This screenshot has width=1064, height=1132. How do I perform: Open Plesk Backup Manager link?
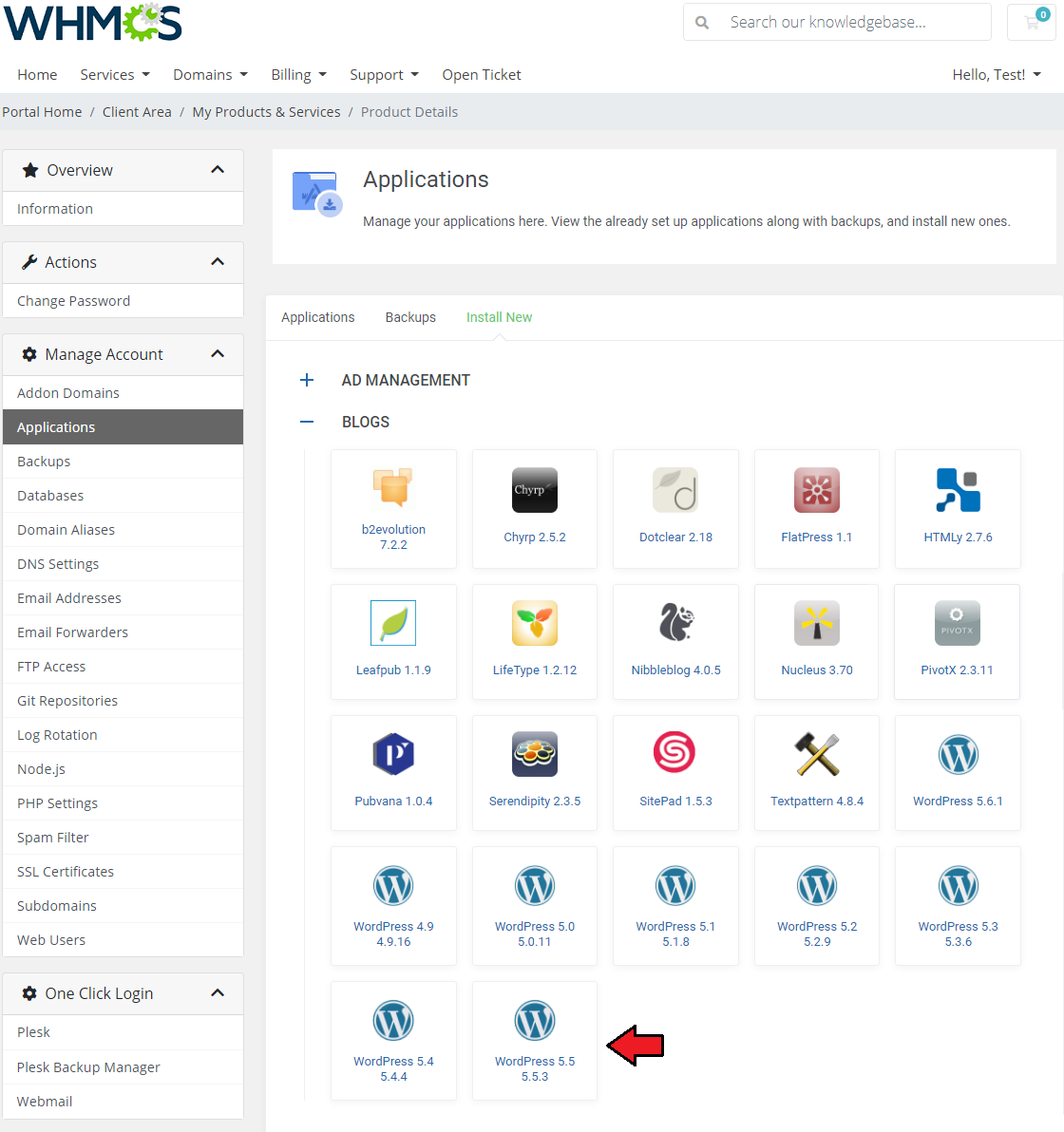click(123, 1067)
